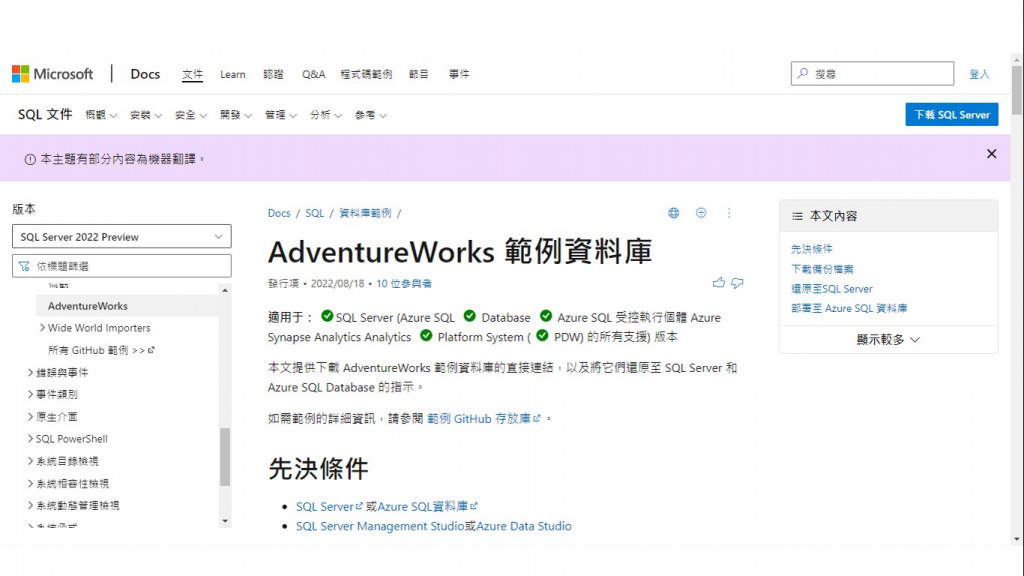The height and width of the screenshot is (576, 1024).
Task: Jump to 部署至 Azure SQL 資料庫 section
Action: pos(849,308)
